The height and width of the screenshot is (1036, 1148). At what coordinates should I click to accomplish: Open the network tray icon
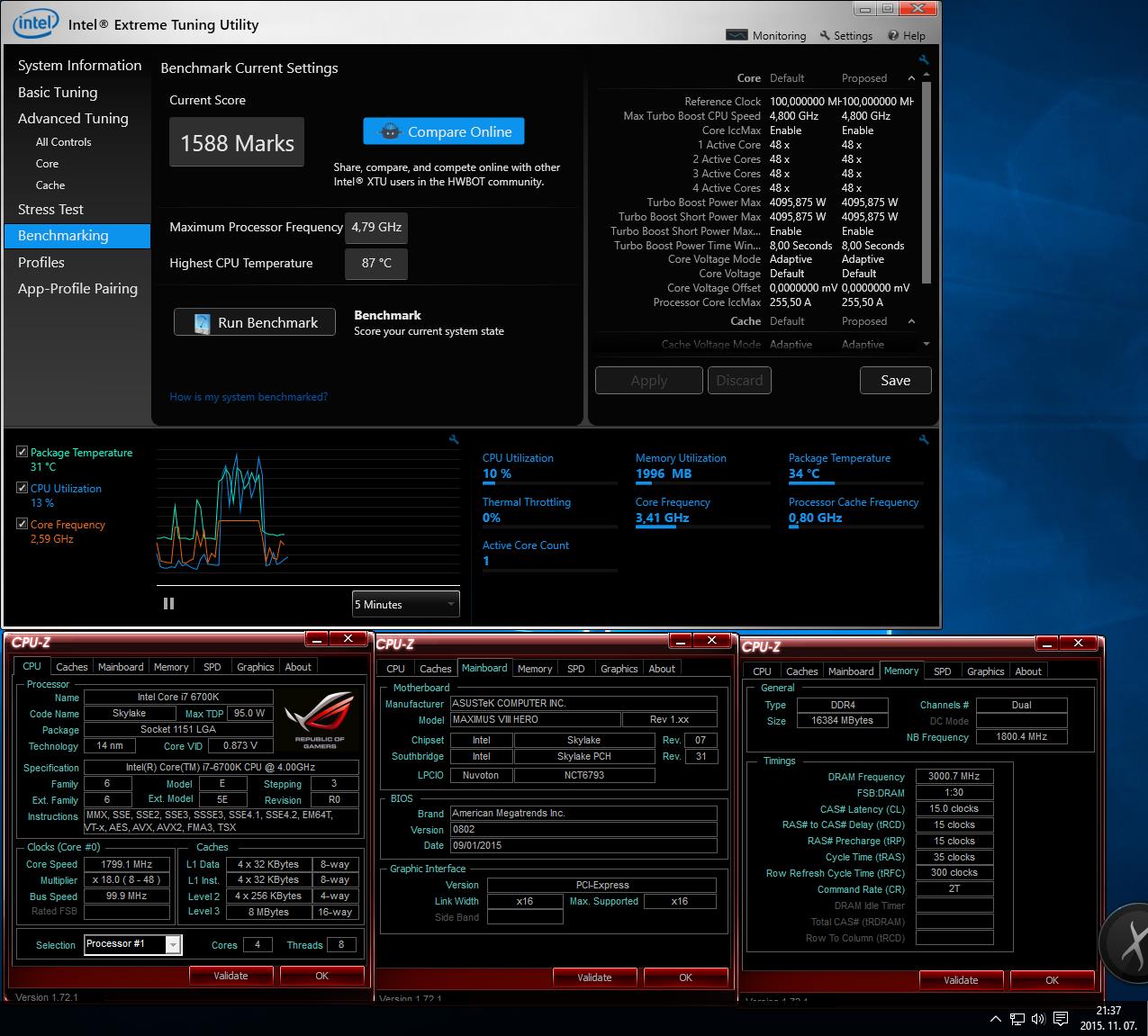point(1017,1019)
